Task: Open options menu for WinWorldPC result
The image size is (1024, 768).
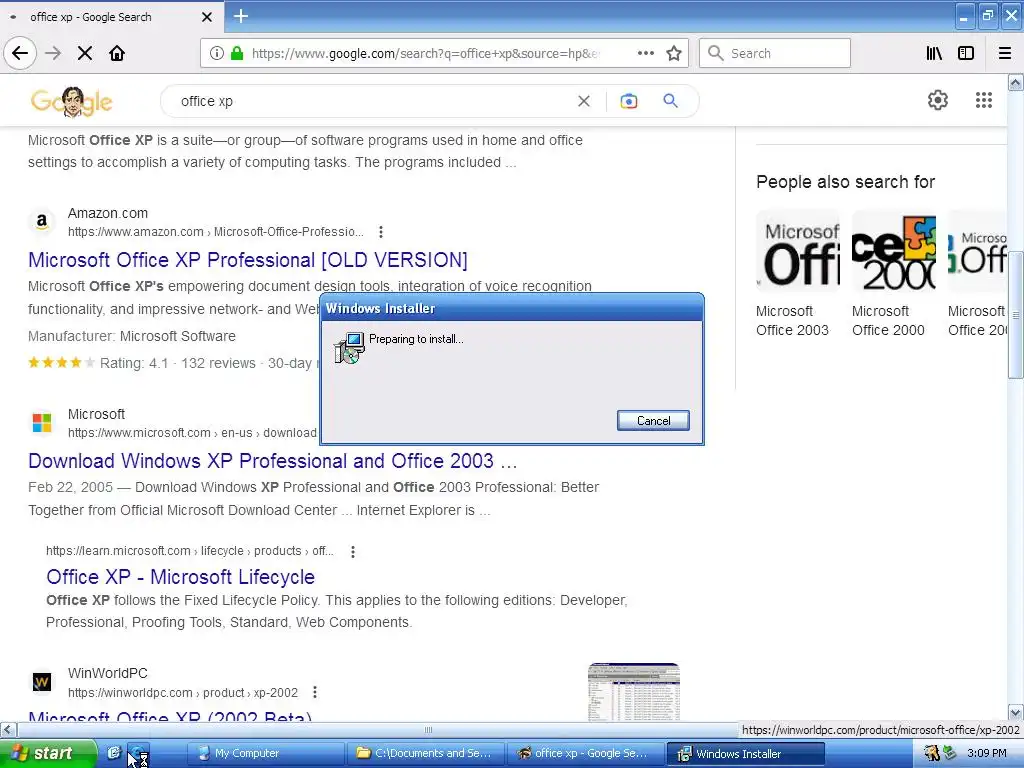Action: coord(315,692)
